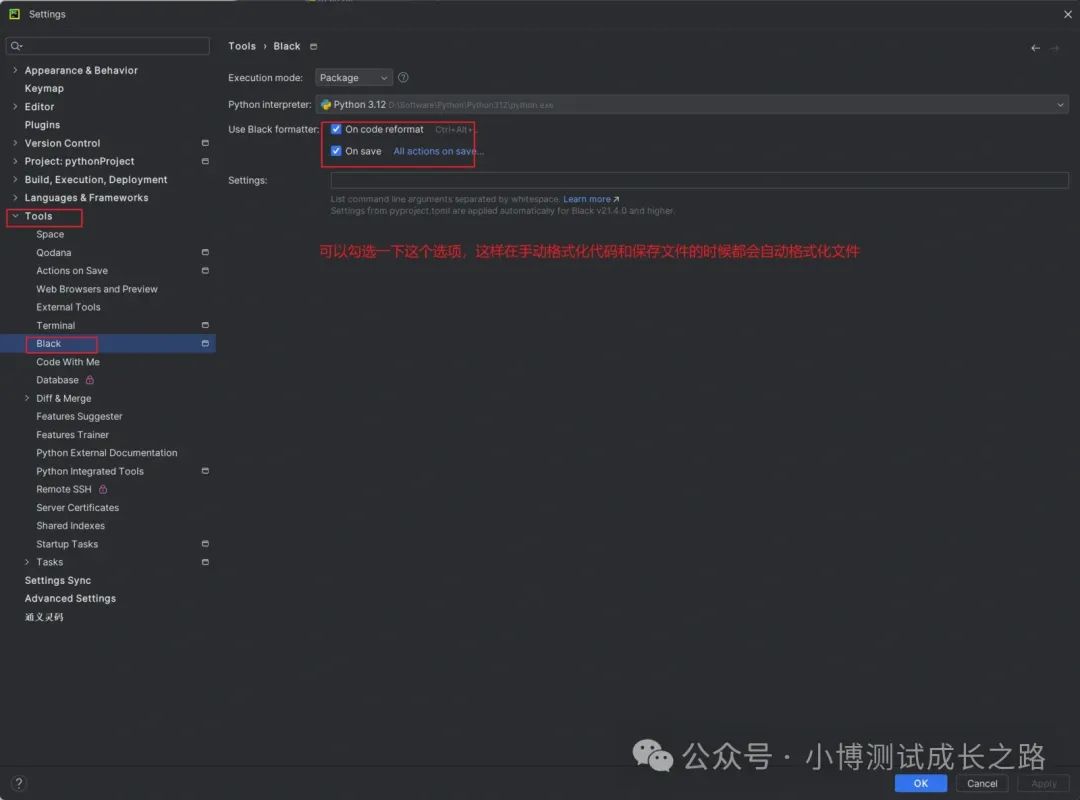This screenshot has height=800, width=1080.
Task: Open Advanced Settings page
Action: [70, 599]
